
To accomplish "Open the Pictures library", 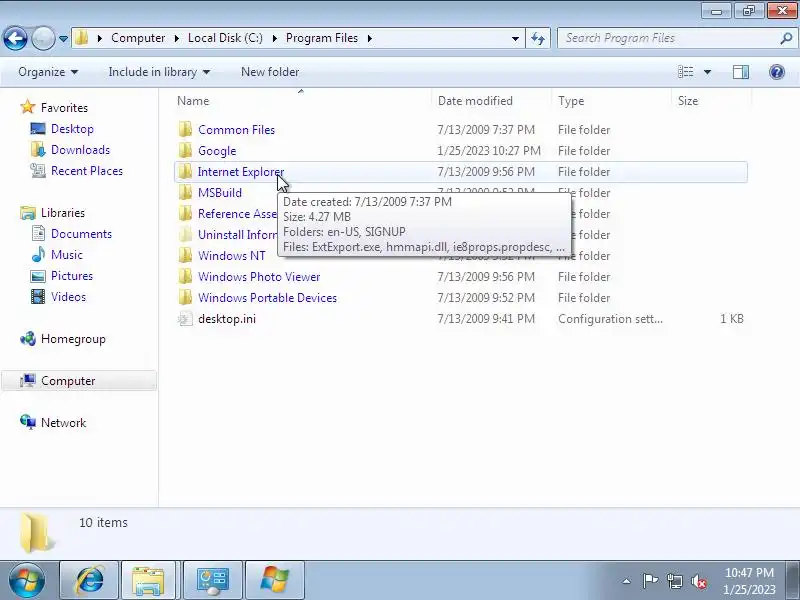I will click(71, 276).
